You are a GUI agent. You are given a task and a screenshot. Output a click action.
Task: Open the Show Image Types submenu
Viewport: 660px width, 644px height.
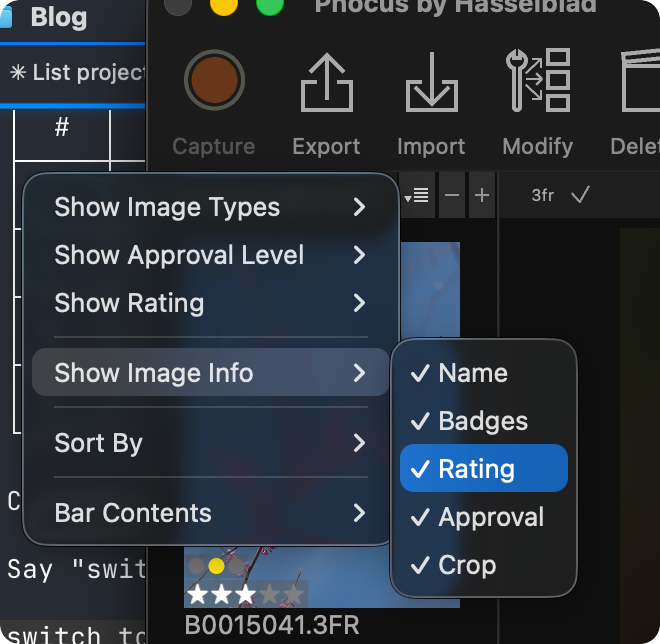click(x=210, y=207)
